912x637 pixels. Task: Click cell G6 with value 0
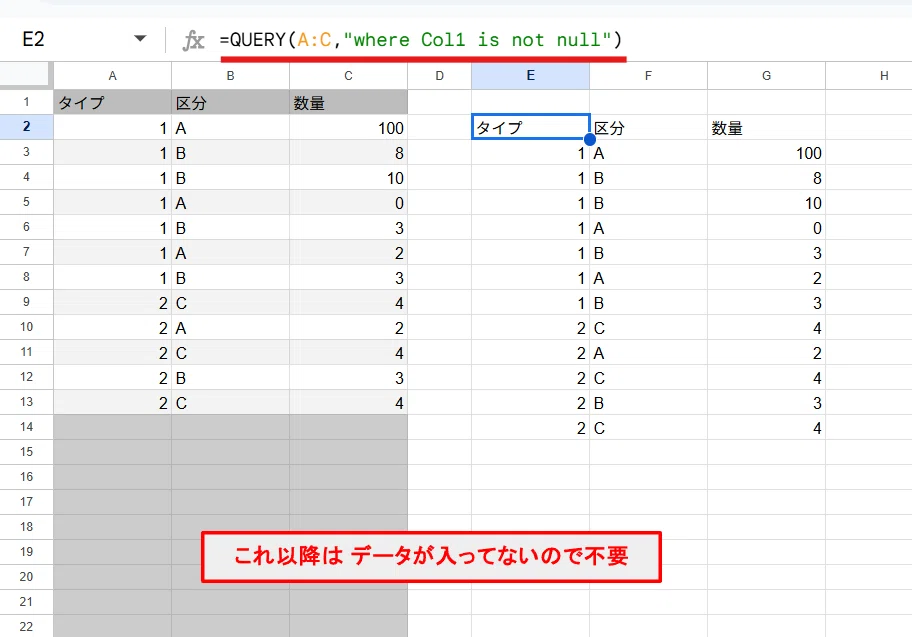[767, 227]
